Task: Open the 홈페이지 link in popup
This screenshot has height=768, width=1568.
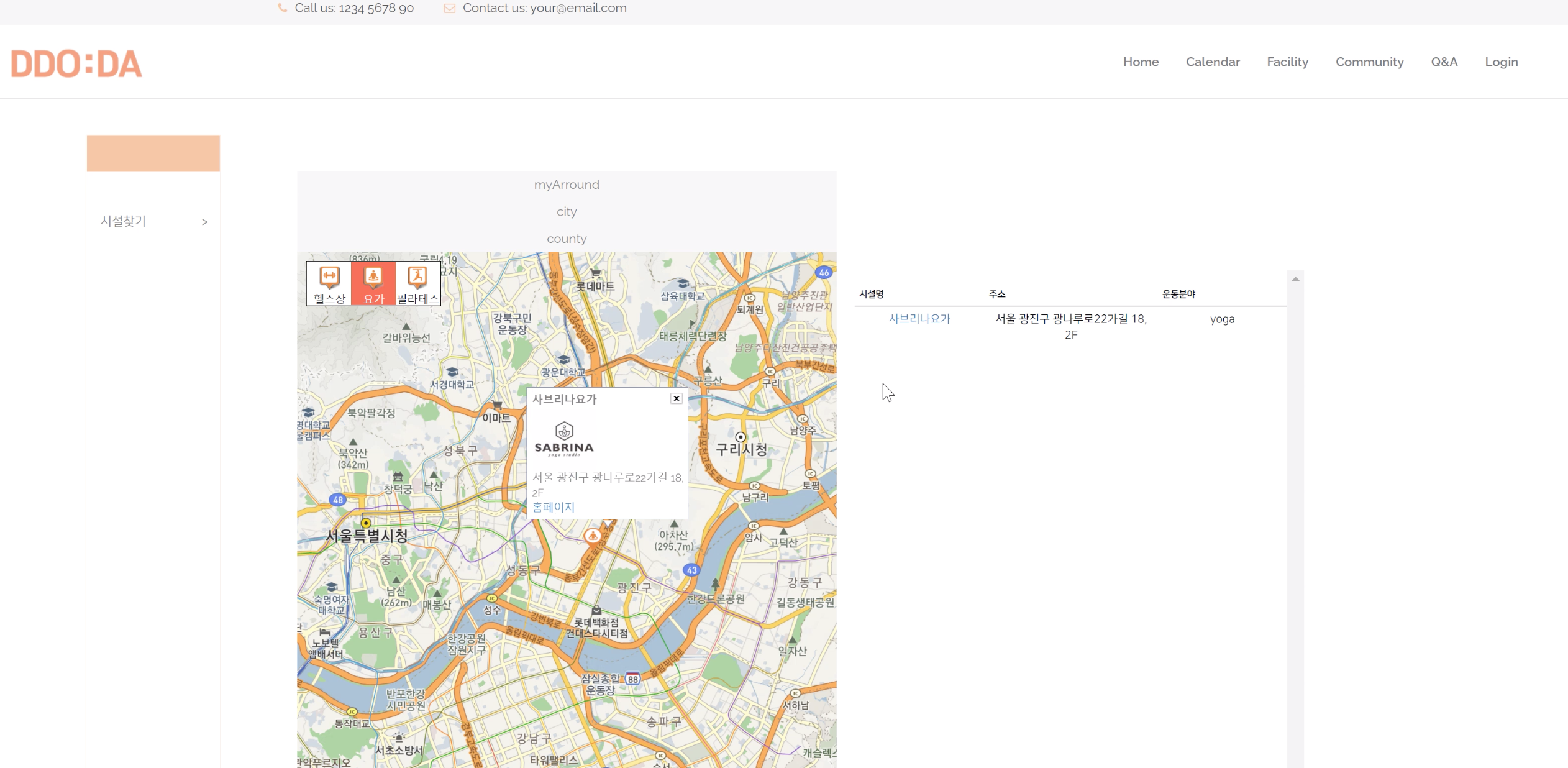Action: coord(553,507)
